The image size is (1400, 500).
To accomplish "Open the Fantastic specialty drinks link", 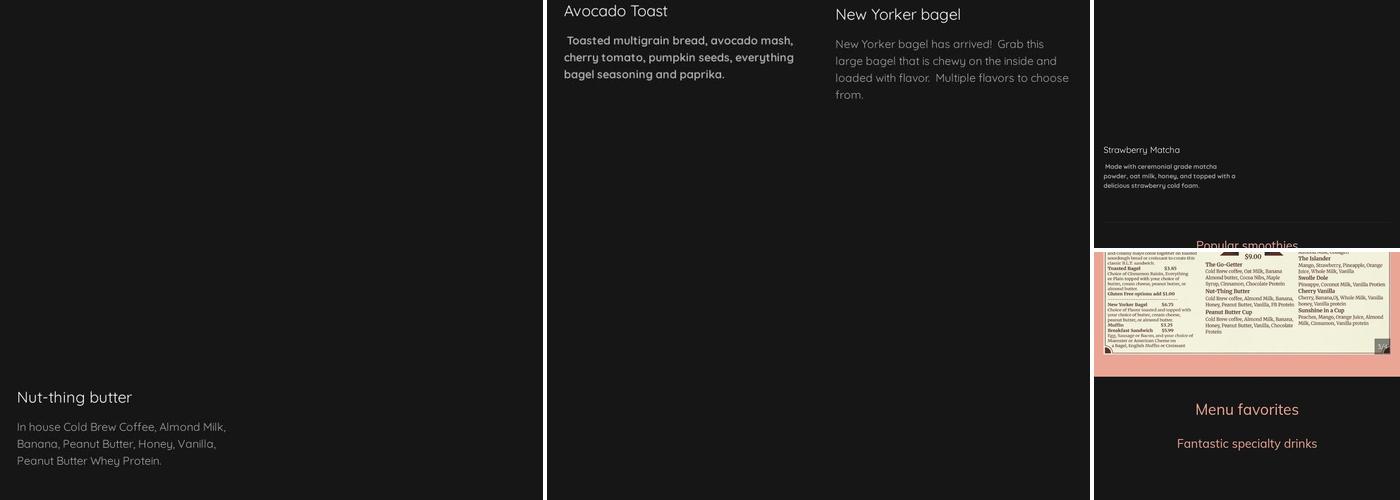I will point(1247,444).
